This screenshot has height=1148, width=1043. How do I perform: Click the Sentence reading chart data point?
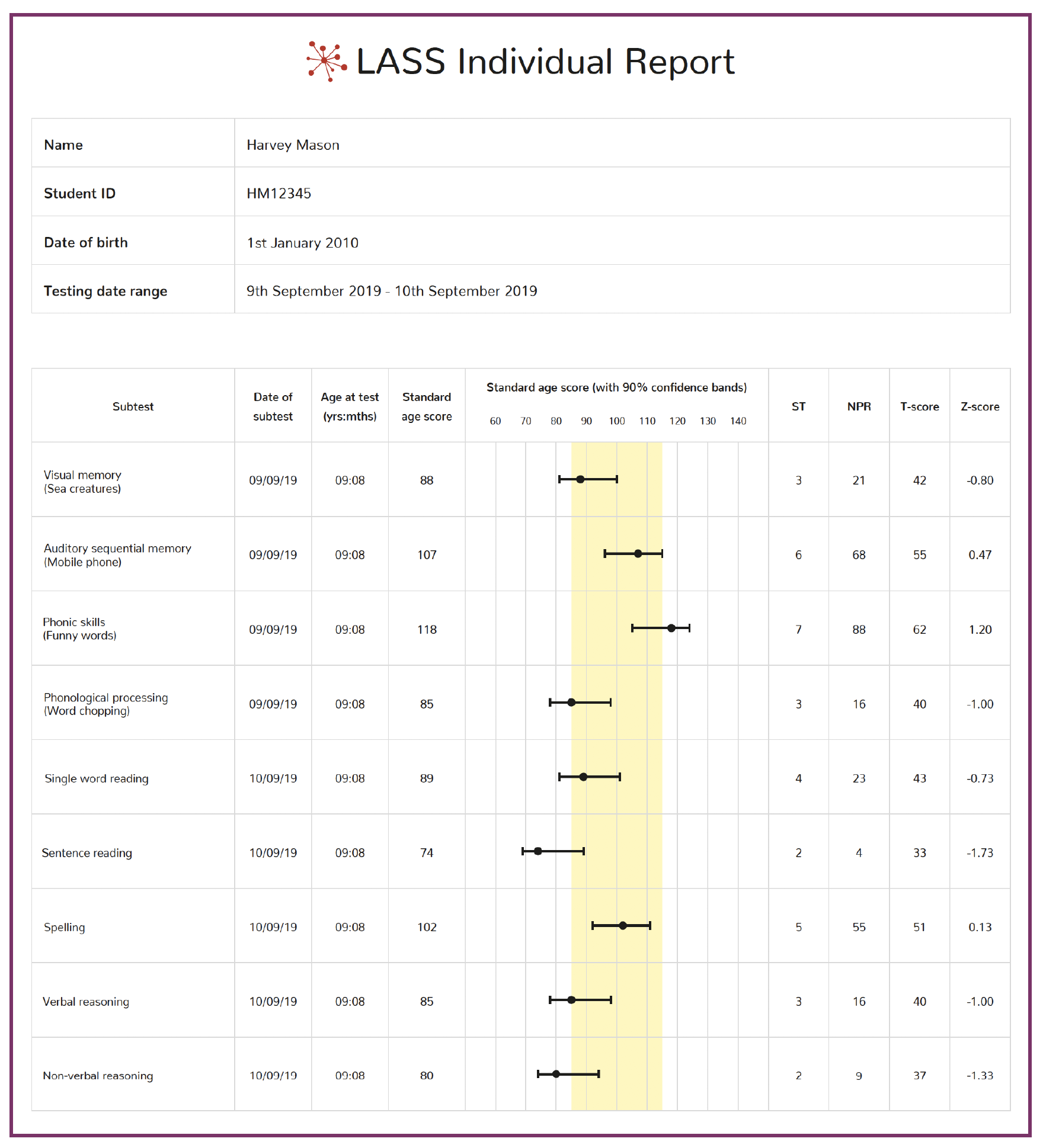click(538, 851)
